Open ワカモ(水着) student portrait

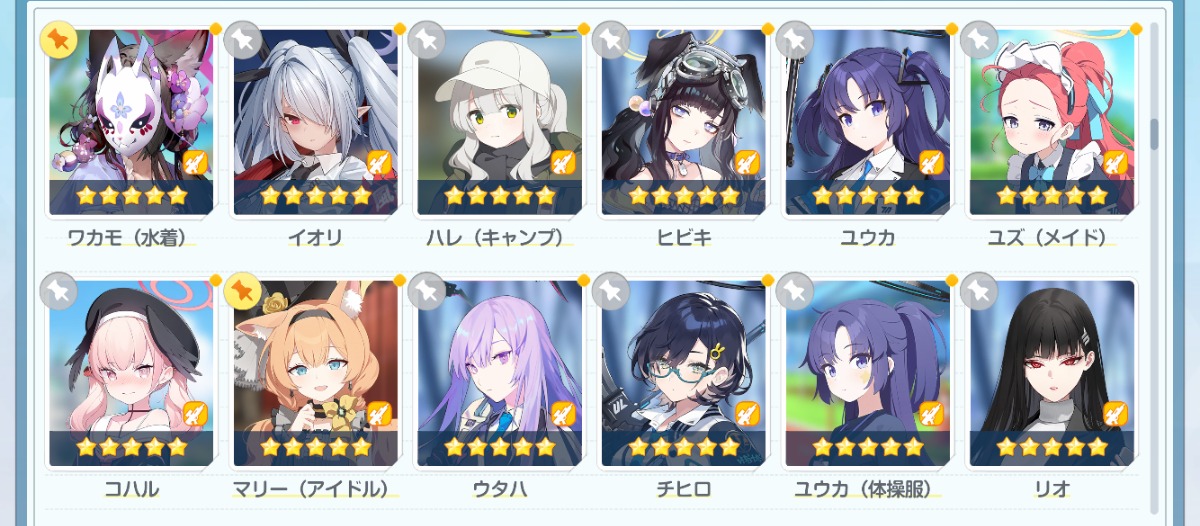[x=131, y=122]
